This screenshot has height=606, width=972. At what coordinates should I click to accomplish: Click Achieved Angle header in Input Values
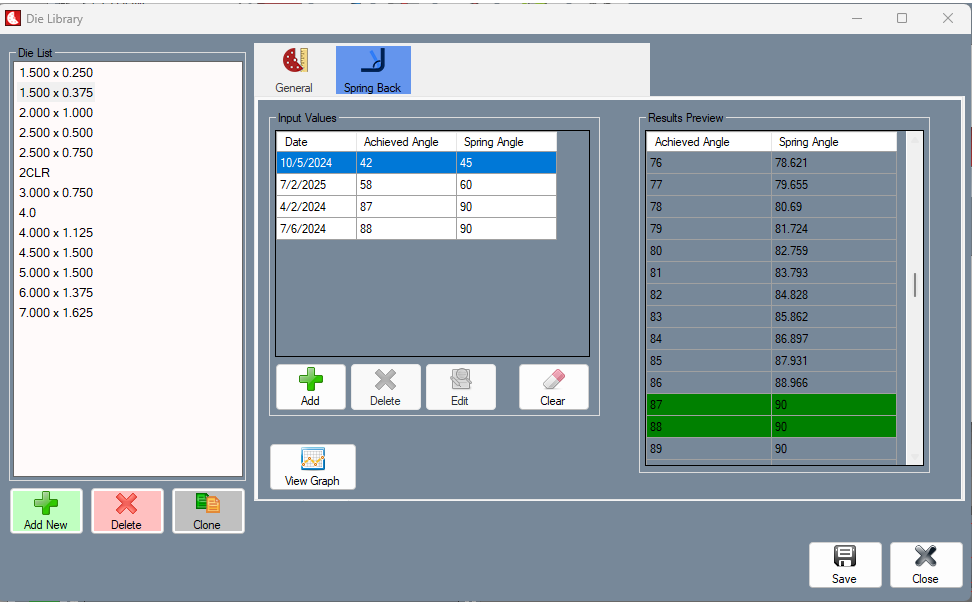click(x=407, y=142)
